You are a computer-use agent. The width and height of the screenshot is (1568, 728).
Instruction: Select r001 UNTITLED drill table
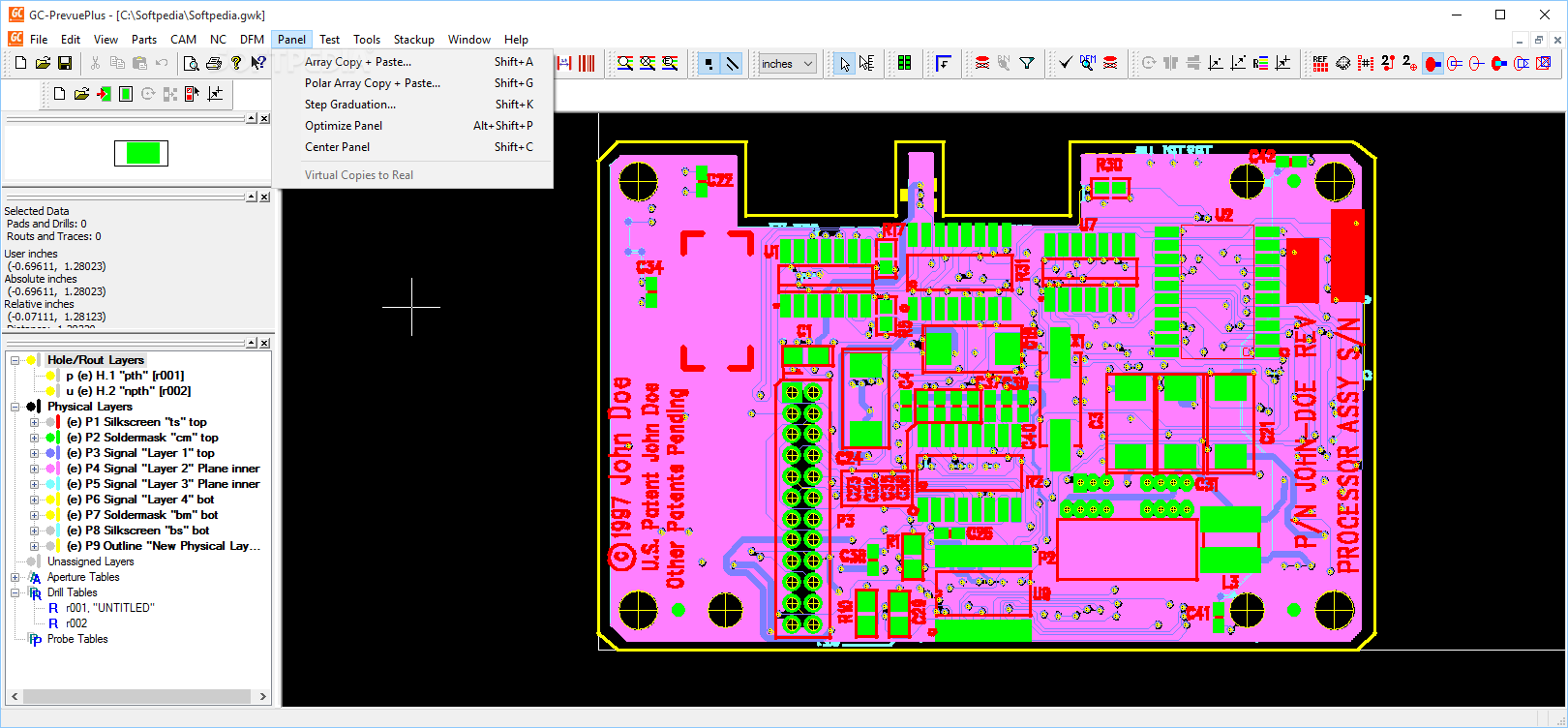(109, 608)
